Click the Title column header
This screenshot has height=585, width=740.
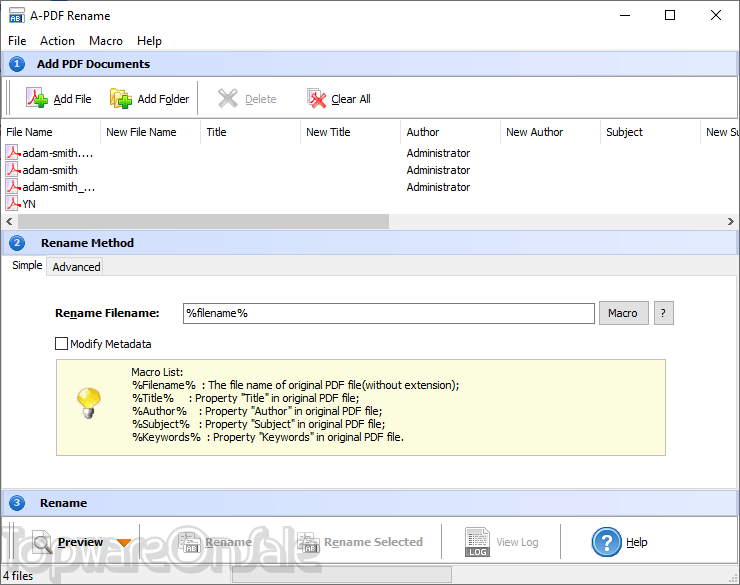click(251, 132)
